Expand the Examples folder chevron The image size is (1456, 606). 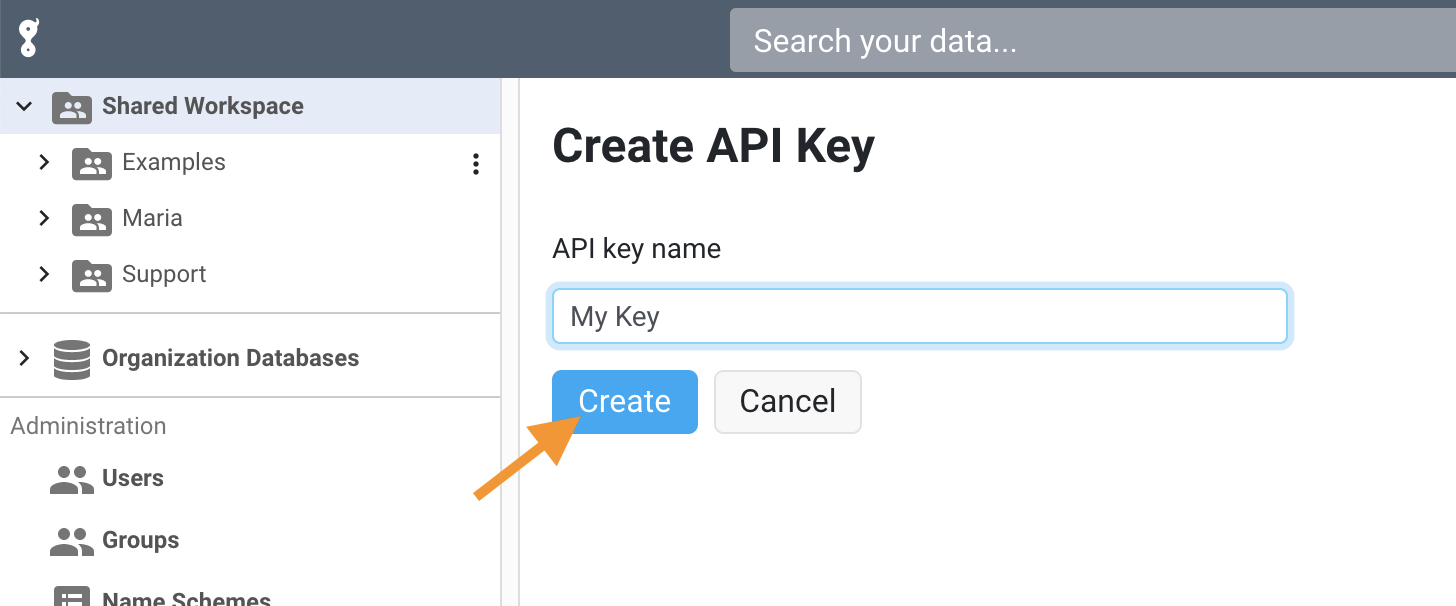[44, 162]
